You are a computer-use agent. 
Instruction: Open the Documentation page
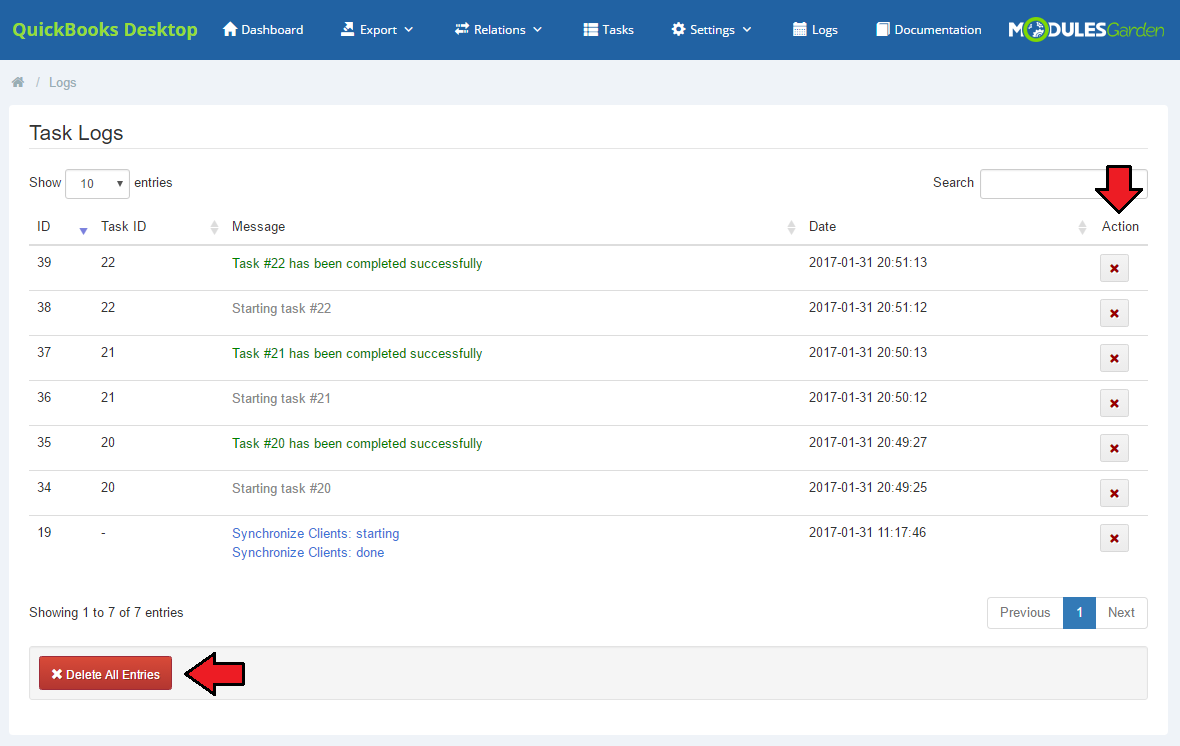(929, 29)
